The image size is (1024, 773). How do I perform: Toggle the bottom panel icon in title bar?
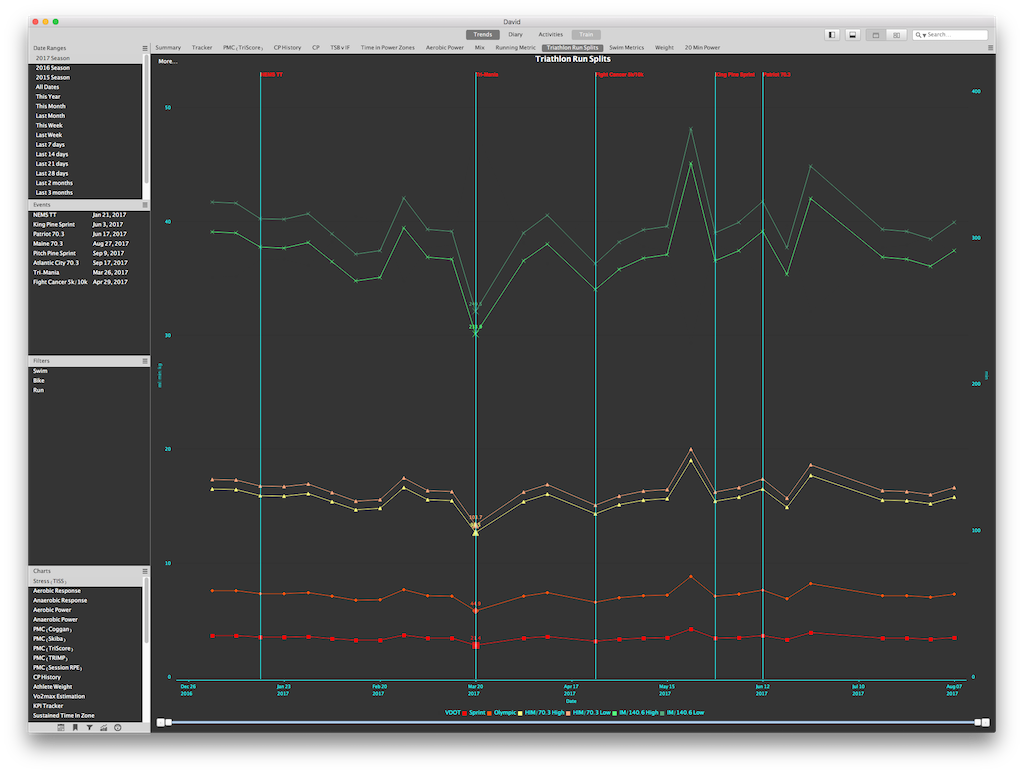[852, 34]
